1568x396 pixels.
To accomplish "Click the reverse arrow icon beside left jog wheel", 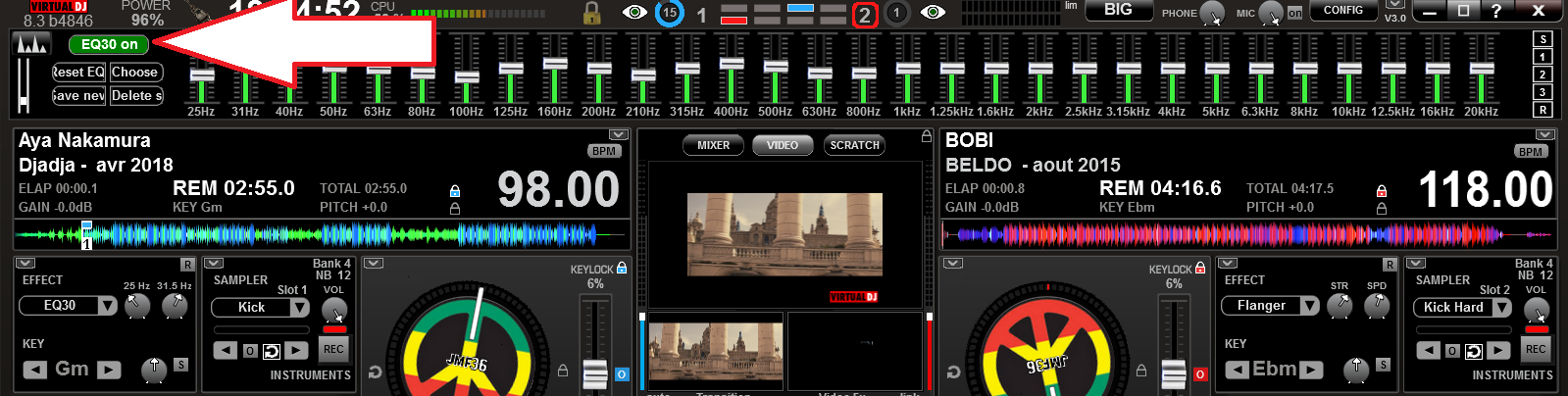I will [x=375, y=372].
